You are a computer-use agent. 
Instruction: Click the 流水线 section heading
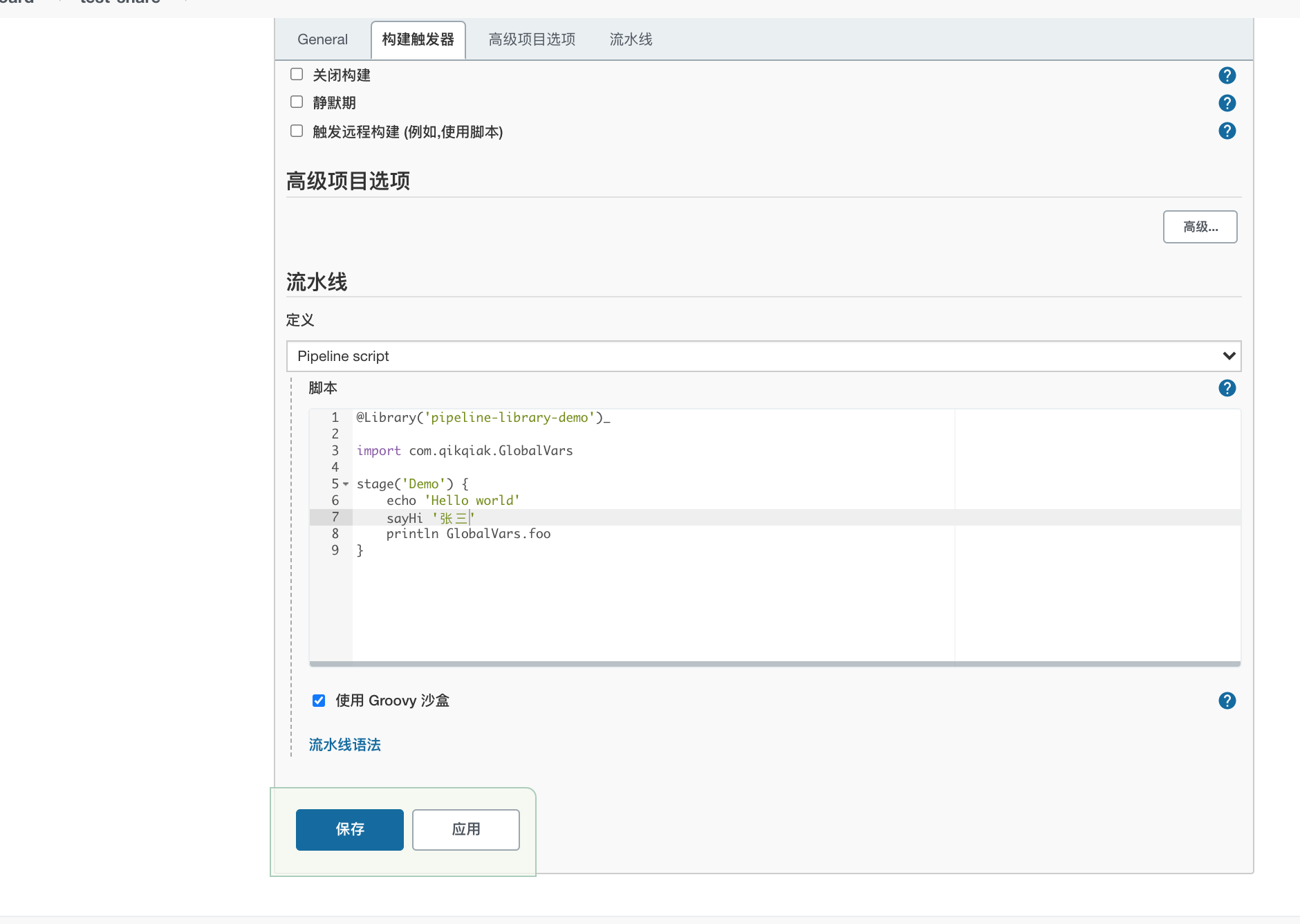317,282
